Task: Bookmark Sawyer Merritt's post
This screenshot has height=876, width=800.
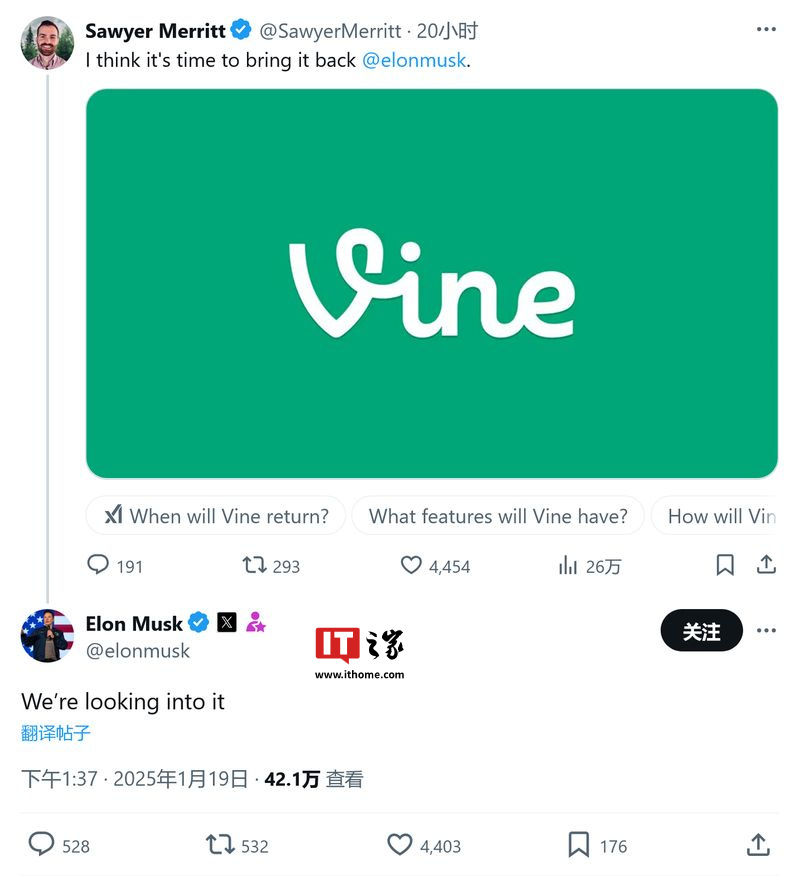Action: [x=725, y=565]
